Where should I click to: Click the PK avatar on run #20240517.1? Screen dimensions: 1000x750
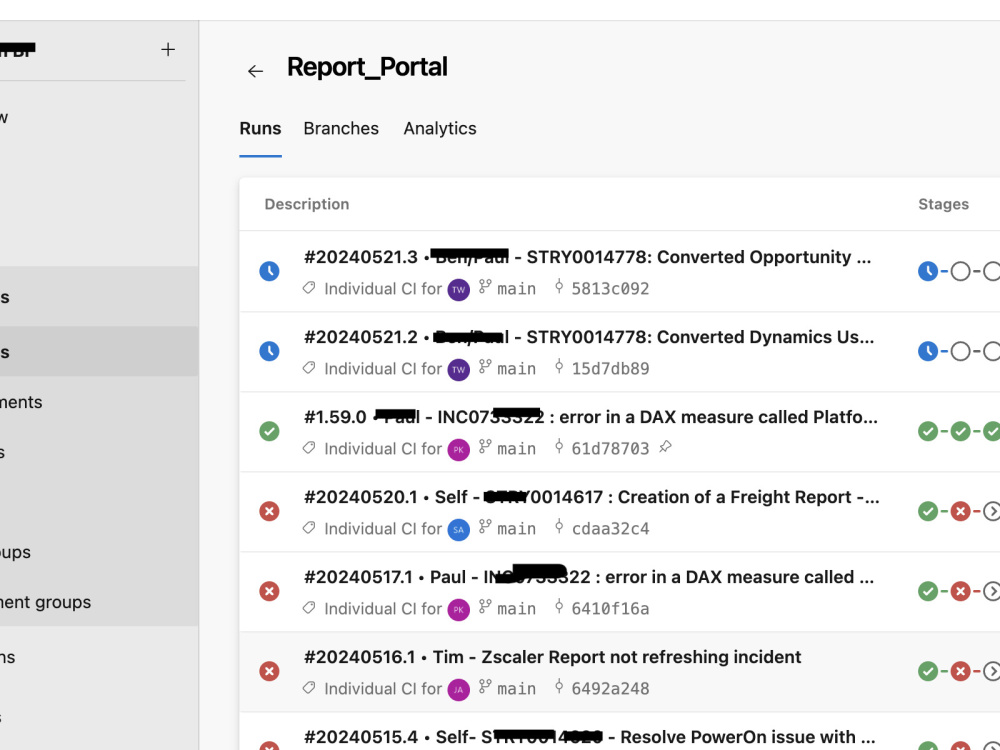coord(459,609)
